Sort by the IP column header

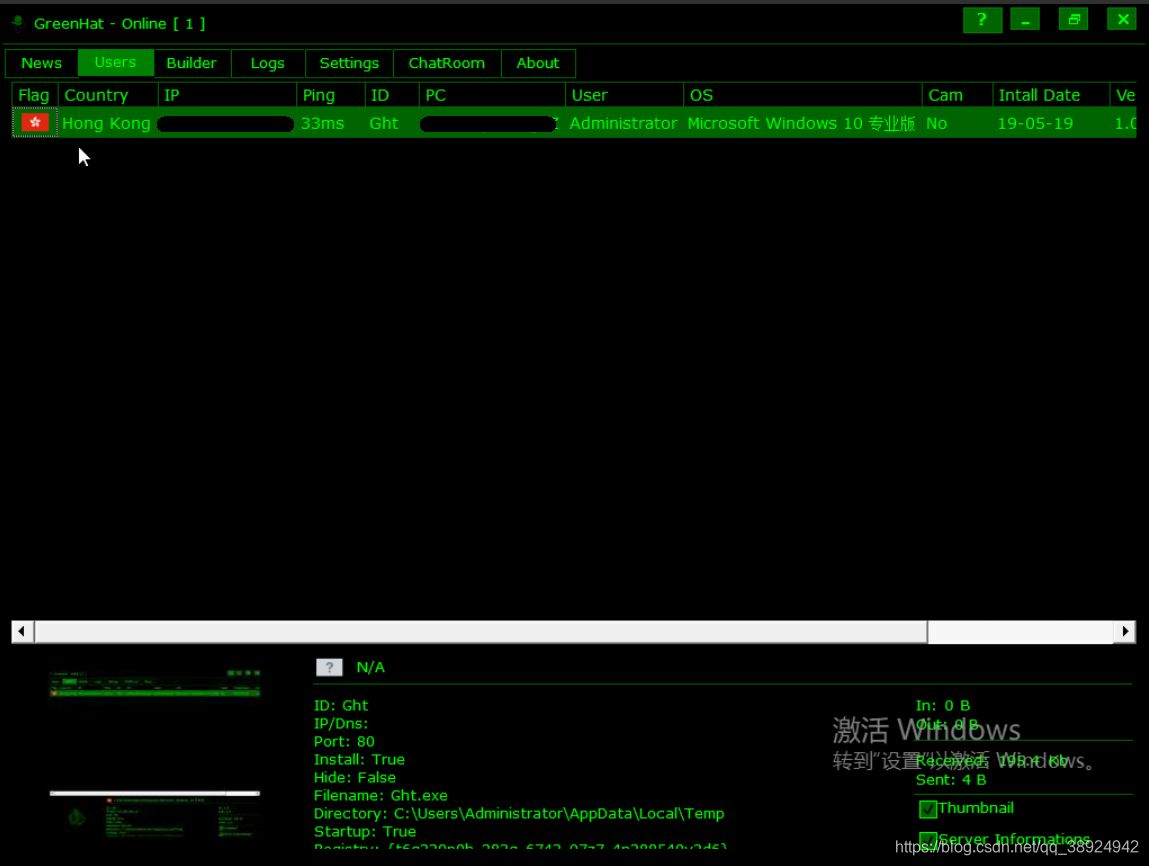227,95
